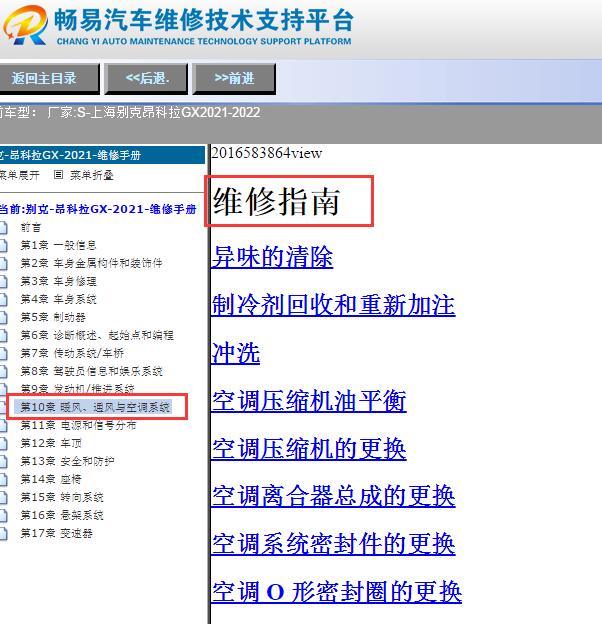
Task: Open the 空调压缩机的更换 link
Action: coord(309,449)
